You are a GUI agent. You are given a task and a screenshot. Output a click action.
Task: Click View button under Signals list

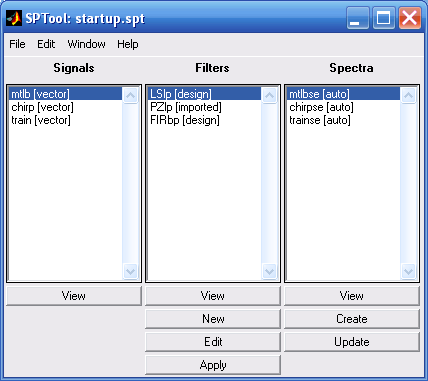tap(74, 296)
